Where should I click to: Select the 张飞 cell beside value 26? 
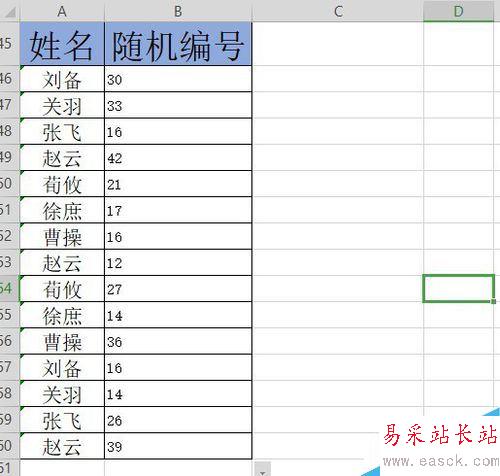[x=62, y=420]
